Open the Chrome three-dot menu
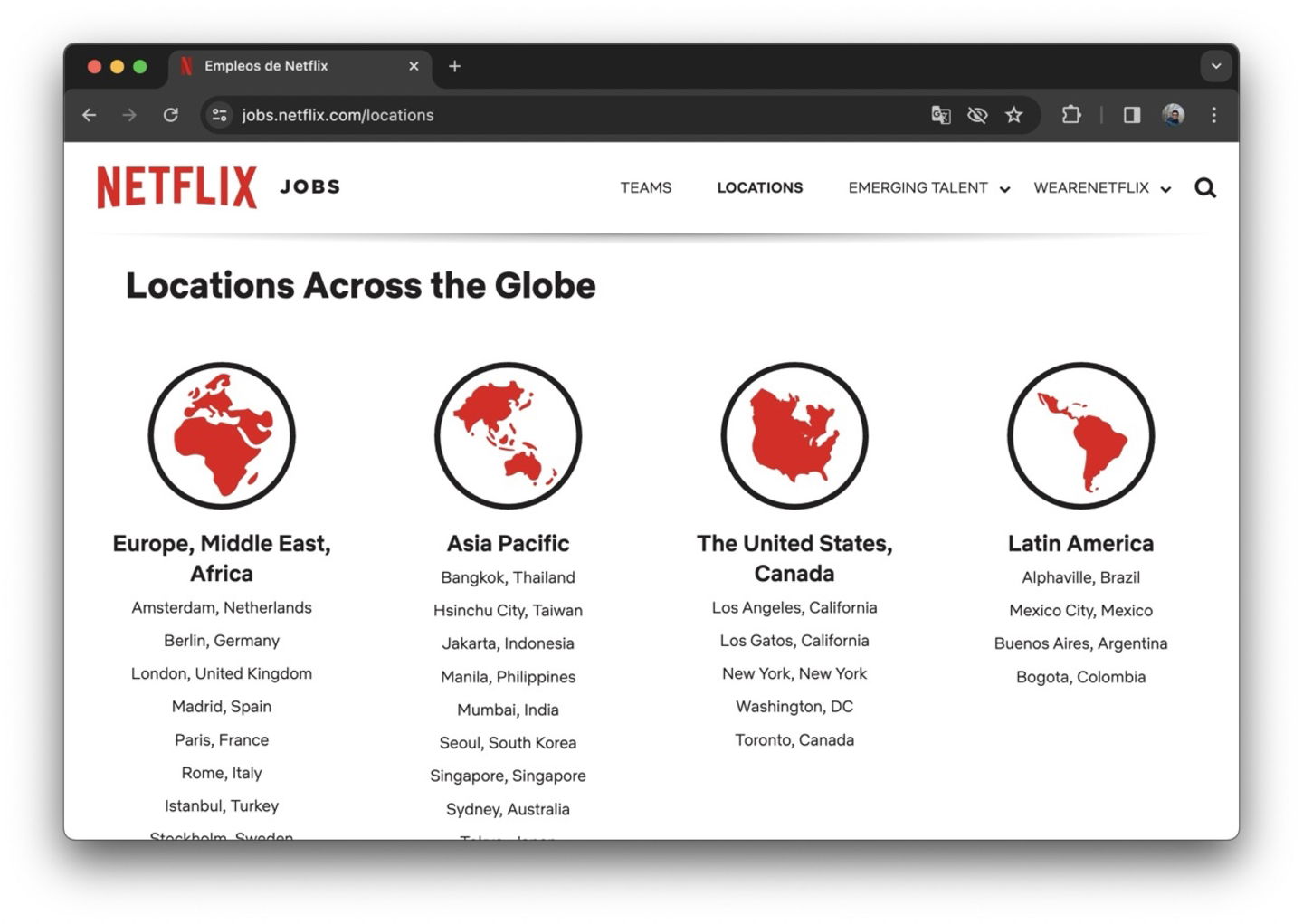 pos(1213,115)
